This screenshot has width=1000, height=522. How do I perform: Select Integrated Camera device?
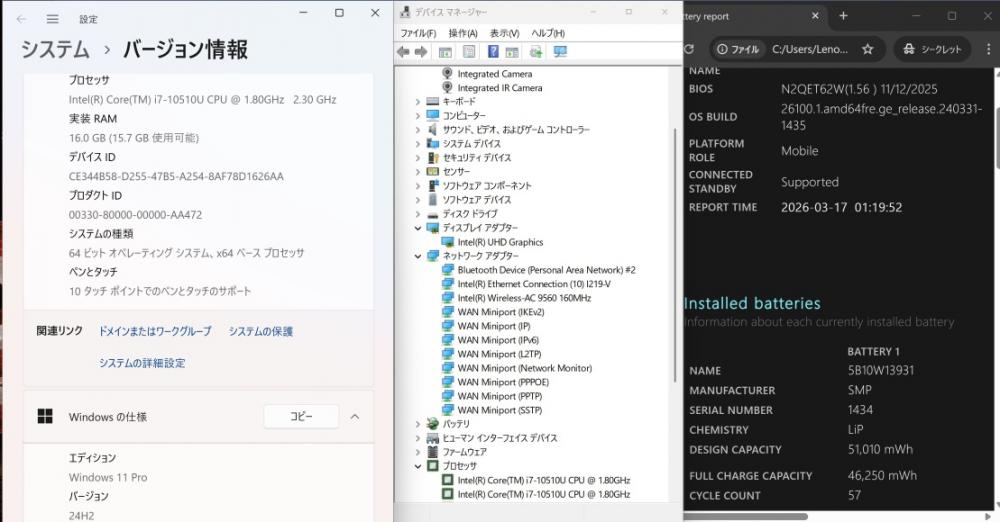point(494,74)
